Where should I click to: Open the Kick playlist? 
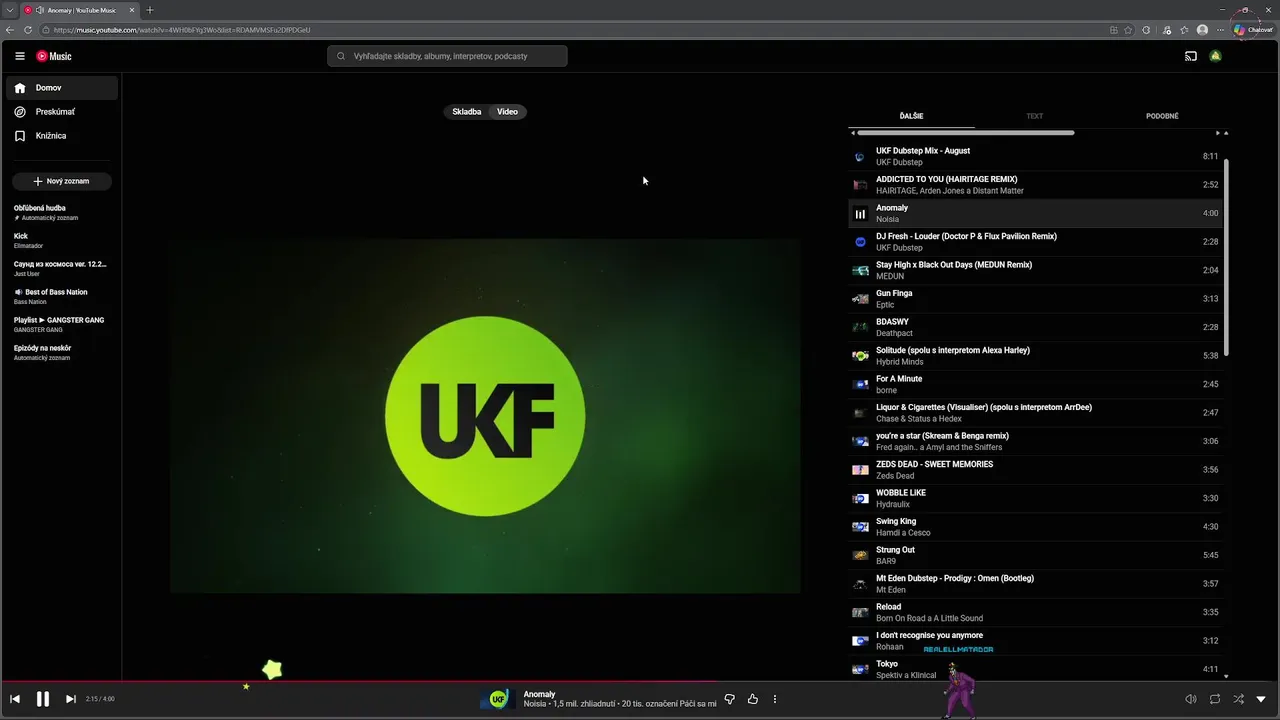62,240
